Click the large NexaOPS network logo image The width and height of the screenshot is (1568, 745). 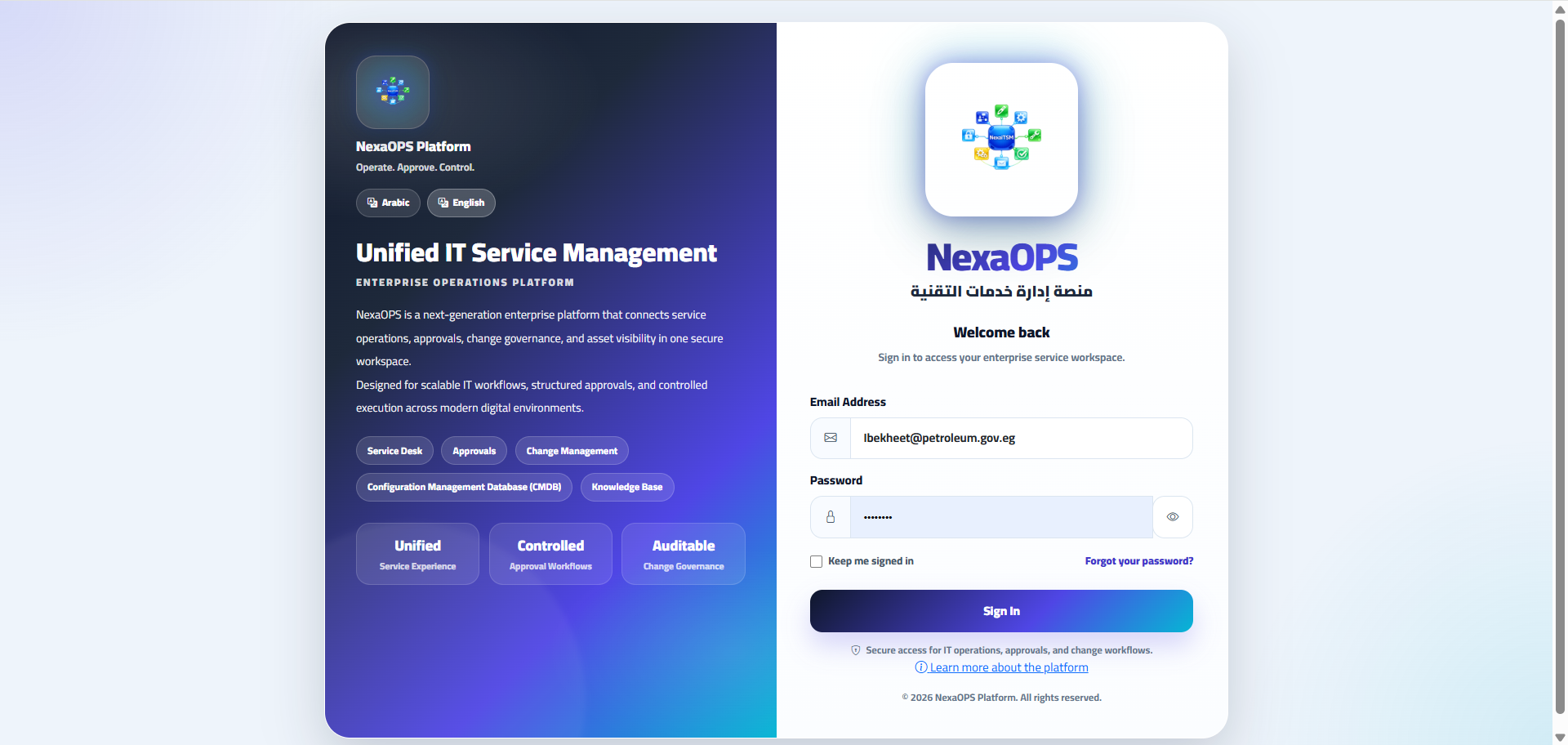(x=1001, y=140)
